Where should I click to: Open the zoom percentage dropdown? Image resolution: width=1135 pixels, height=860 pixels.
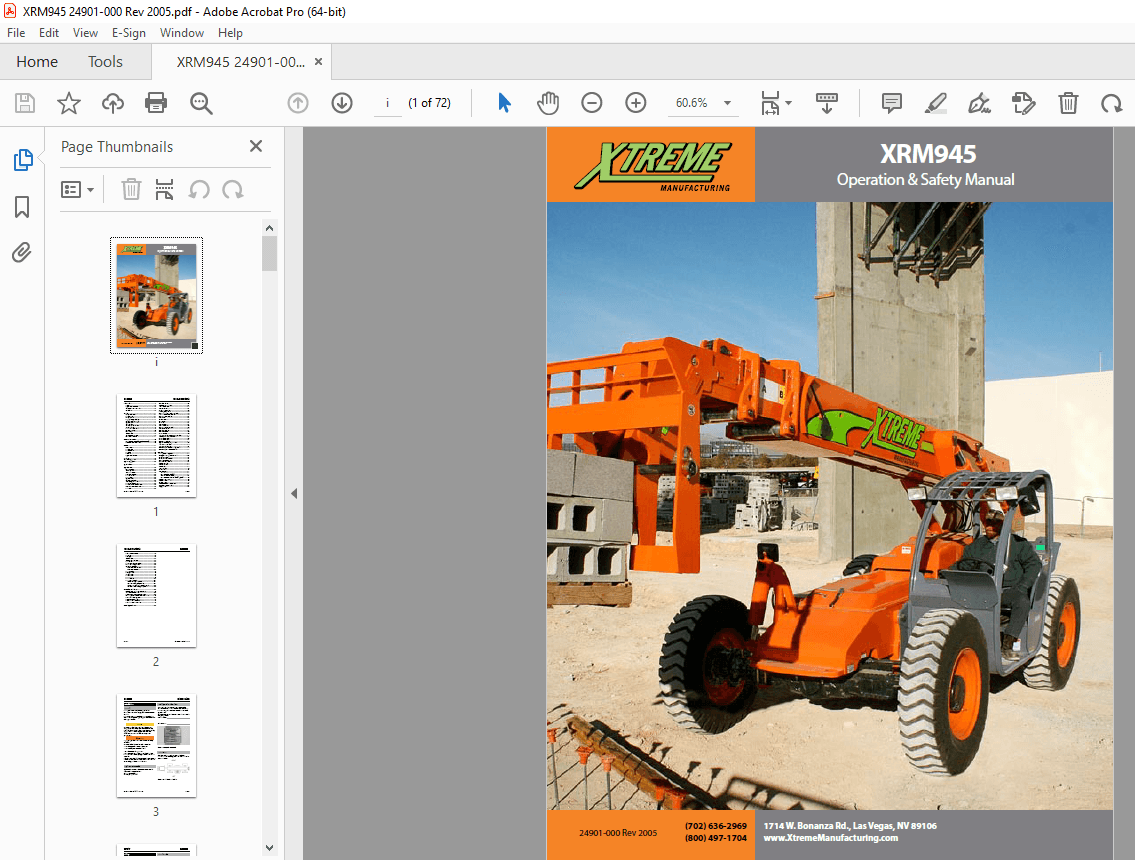click(727, 103)
